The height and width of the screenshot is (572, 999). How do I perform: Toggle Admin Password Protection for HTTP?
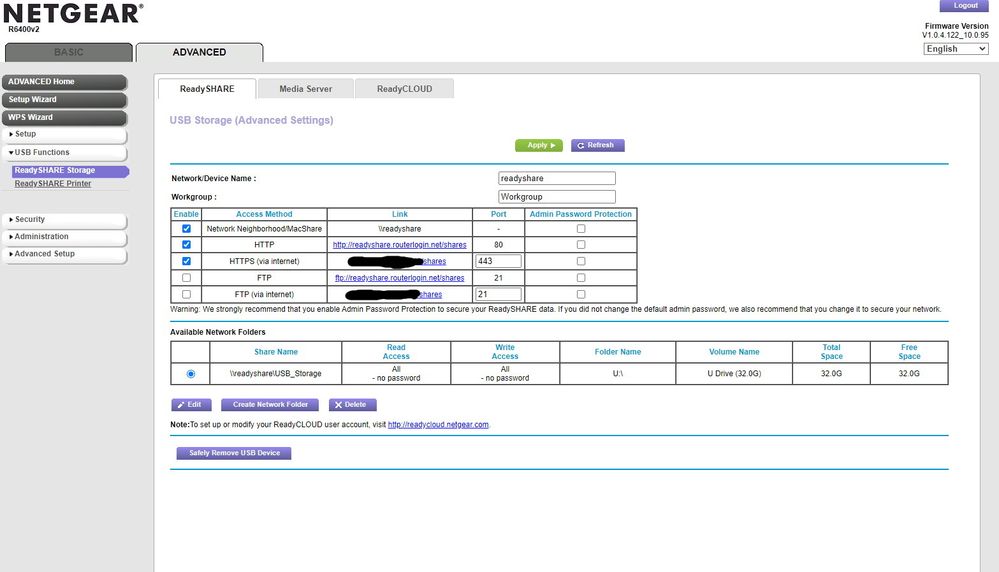click(x=581, y=245)
